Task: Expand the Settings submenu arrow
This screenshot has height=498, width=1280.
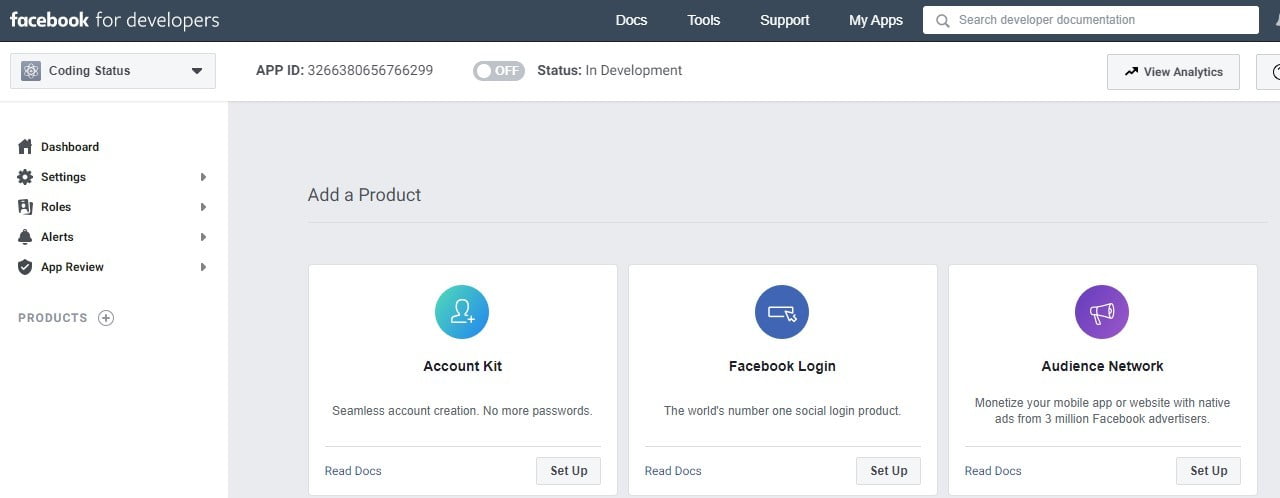Action: coord(203,177)
